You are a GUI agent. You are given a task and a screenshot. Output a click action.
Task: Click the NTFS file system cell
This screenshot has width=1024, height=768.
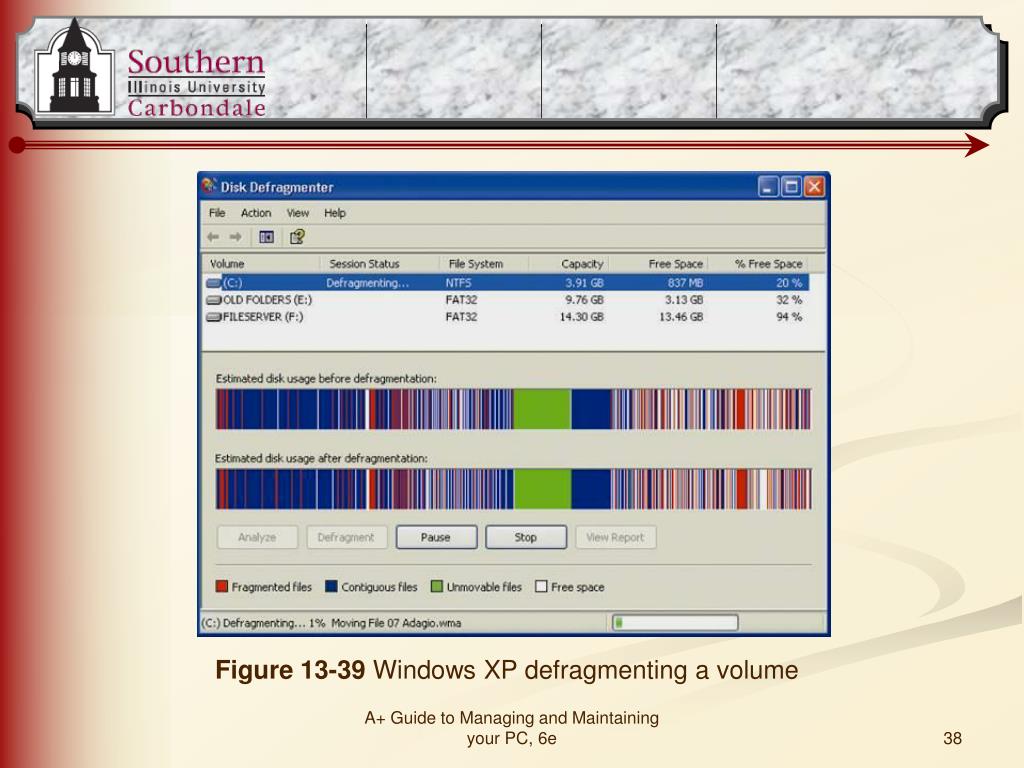458,283
